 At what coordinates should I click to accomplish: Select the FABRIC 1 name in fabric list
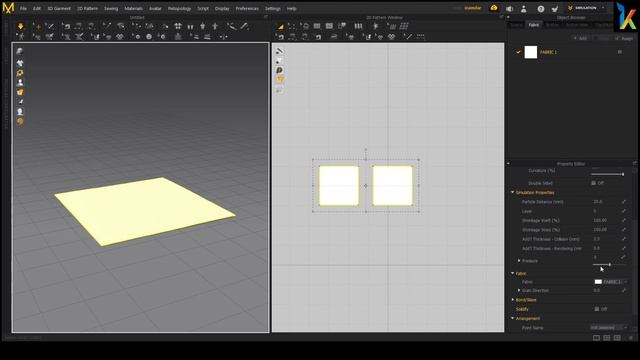pyautogui.click(x=548, y=52)
